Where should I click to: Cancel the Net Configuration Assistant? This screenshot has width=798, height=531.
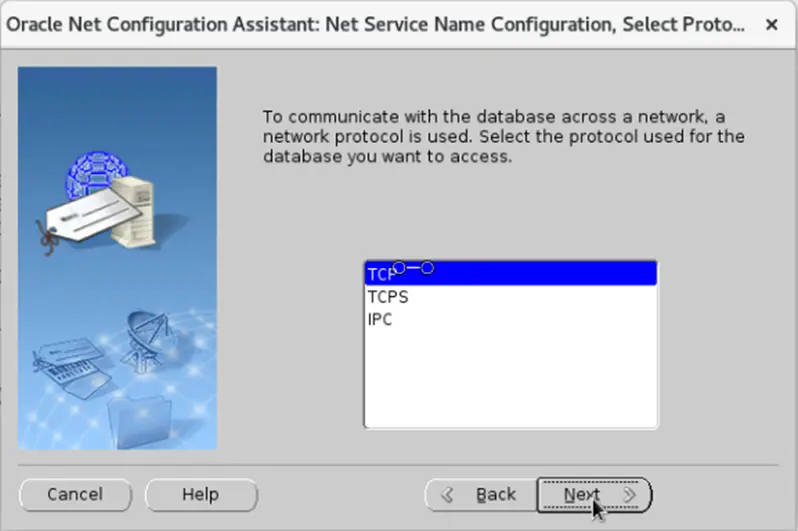[75, 495]
